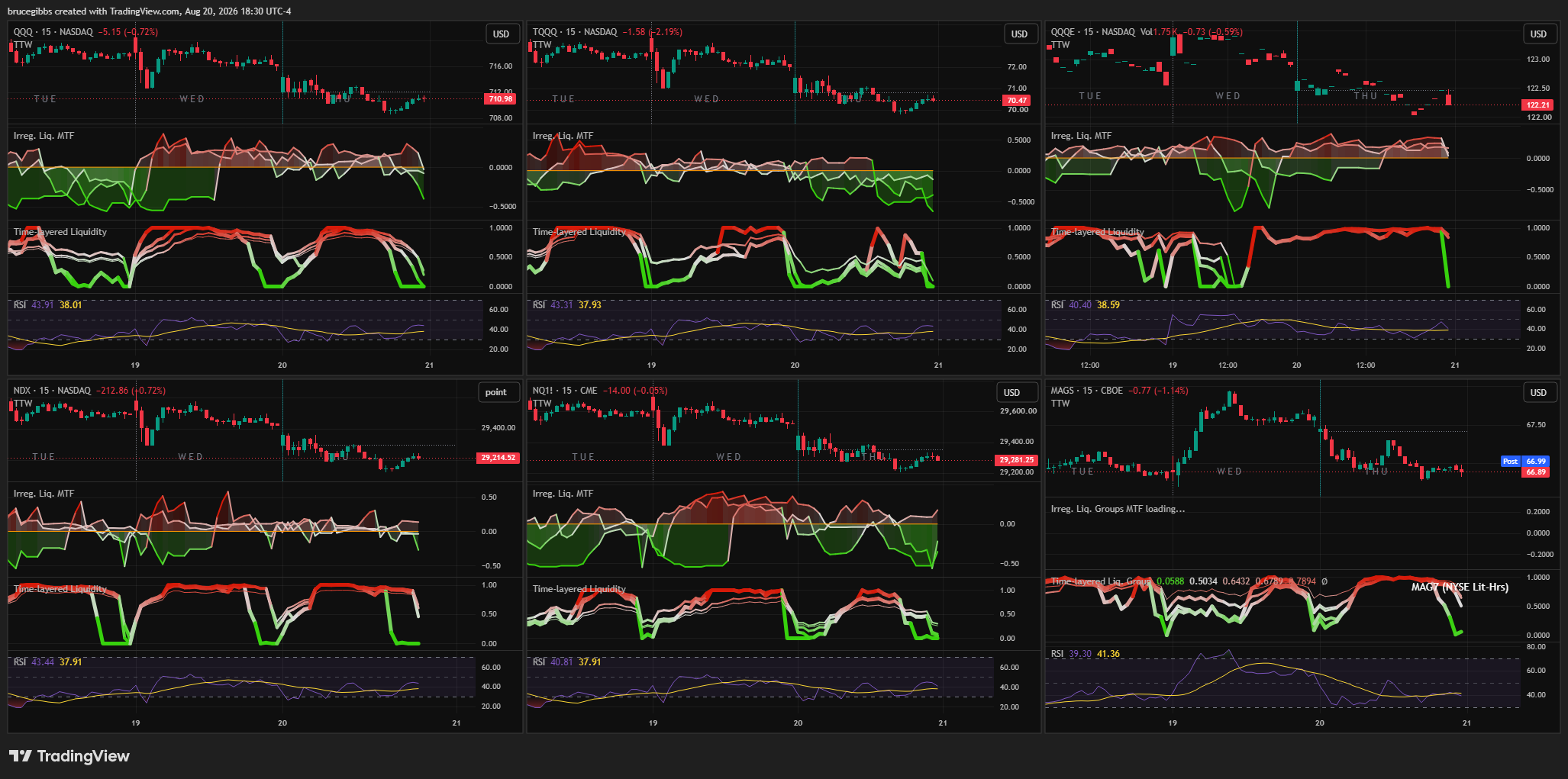Click the Irreg. Liq. MTF legend in the QQQE chart

(1081, 136)
